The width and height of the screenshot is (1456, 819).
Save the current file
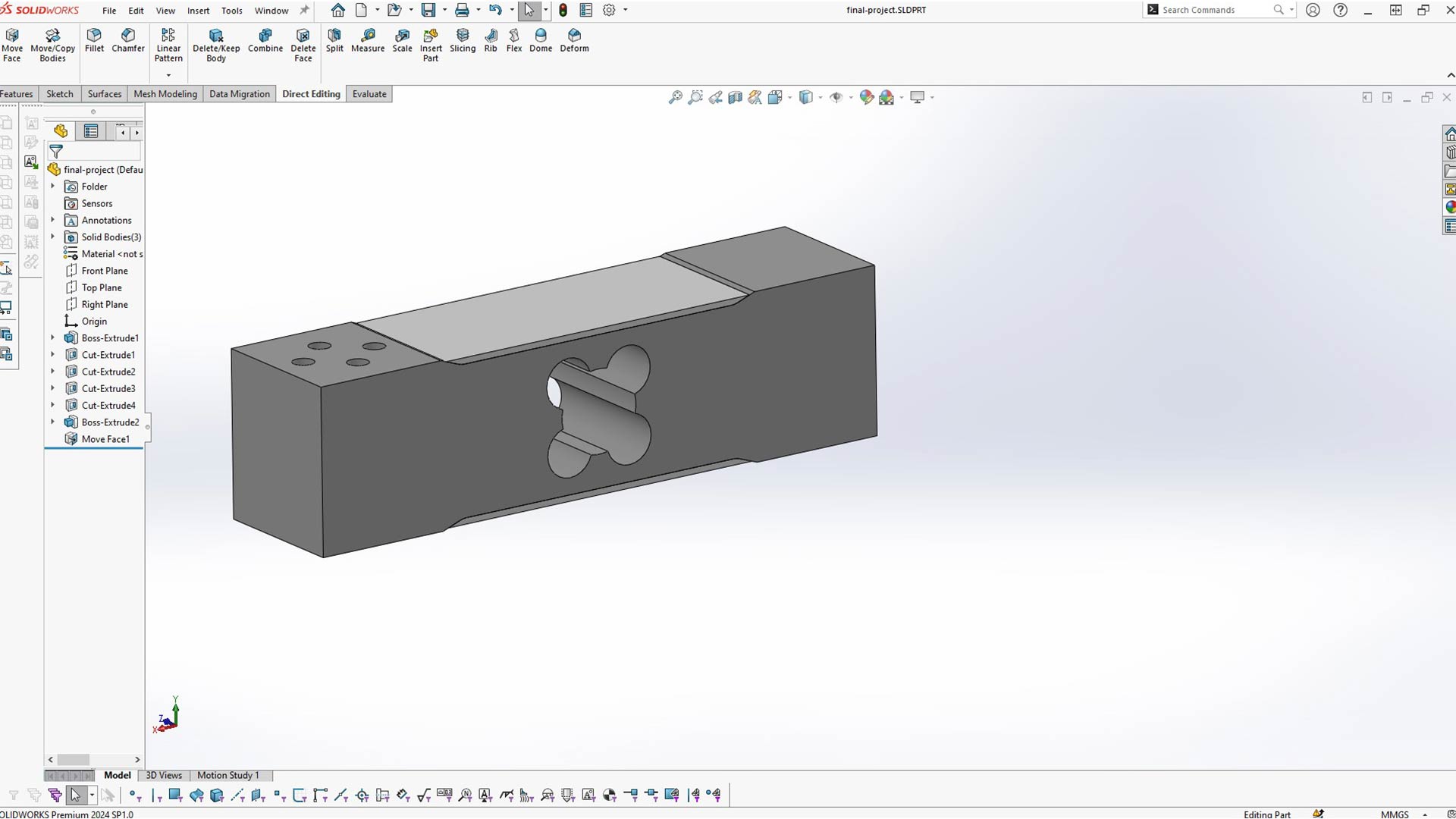pos(428,10)
